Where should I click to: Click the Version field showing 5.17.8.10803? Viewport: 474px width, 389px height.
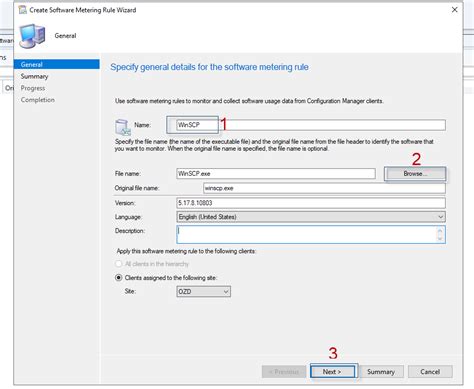coord(311,203)
